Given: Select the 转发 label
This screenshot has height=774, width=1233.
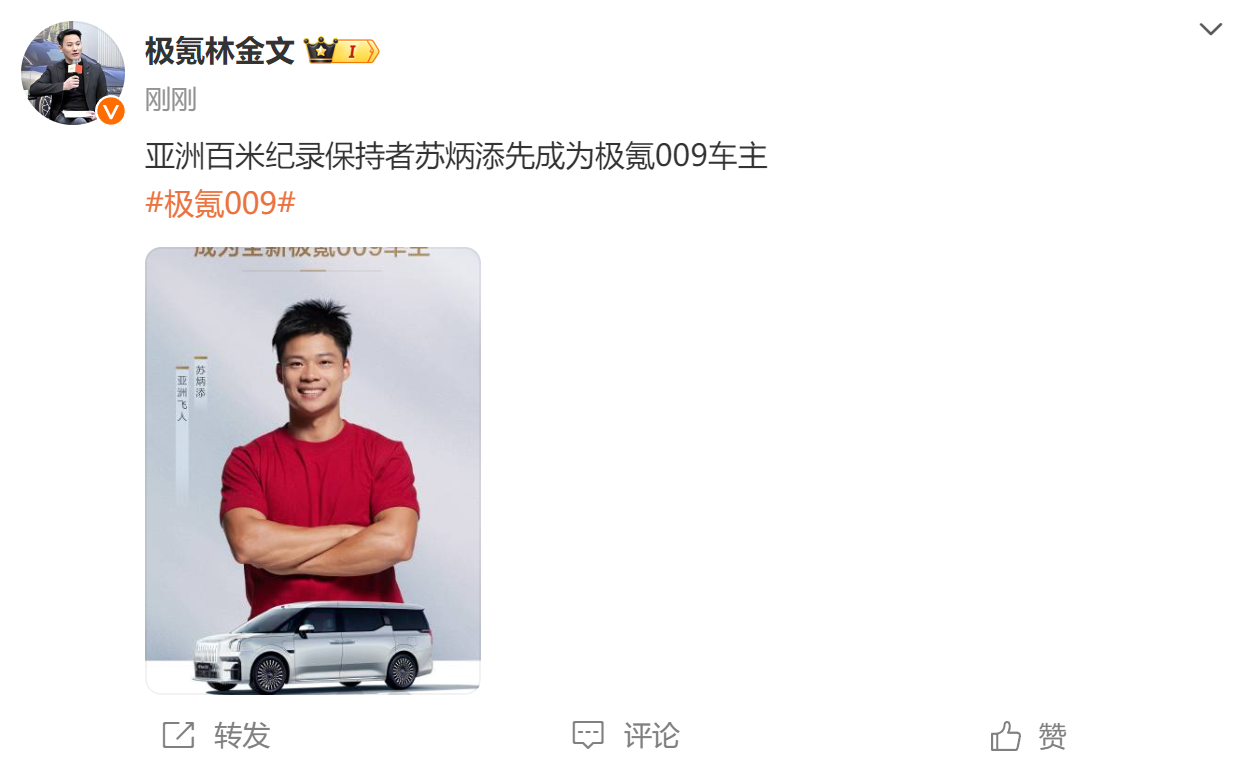Looking at the screenshot, I should pyautogui.click(x=242, y=736).
